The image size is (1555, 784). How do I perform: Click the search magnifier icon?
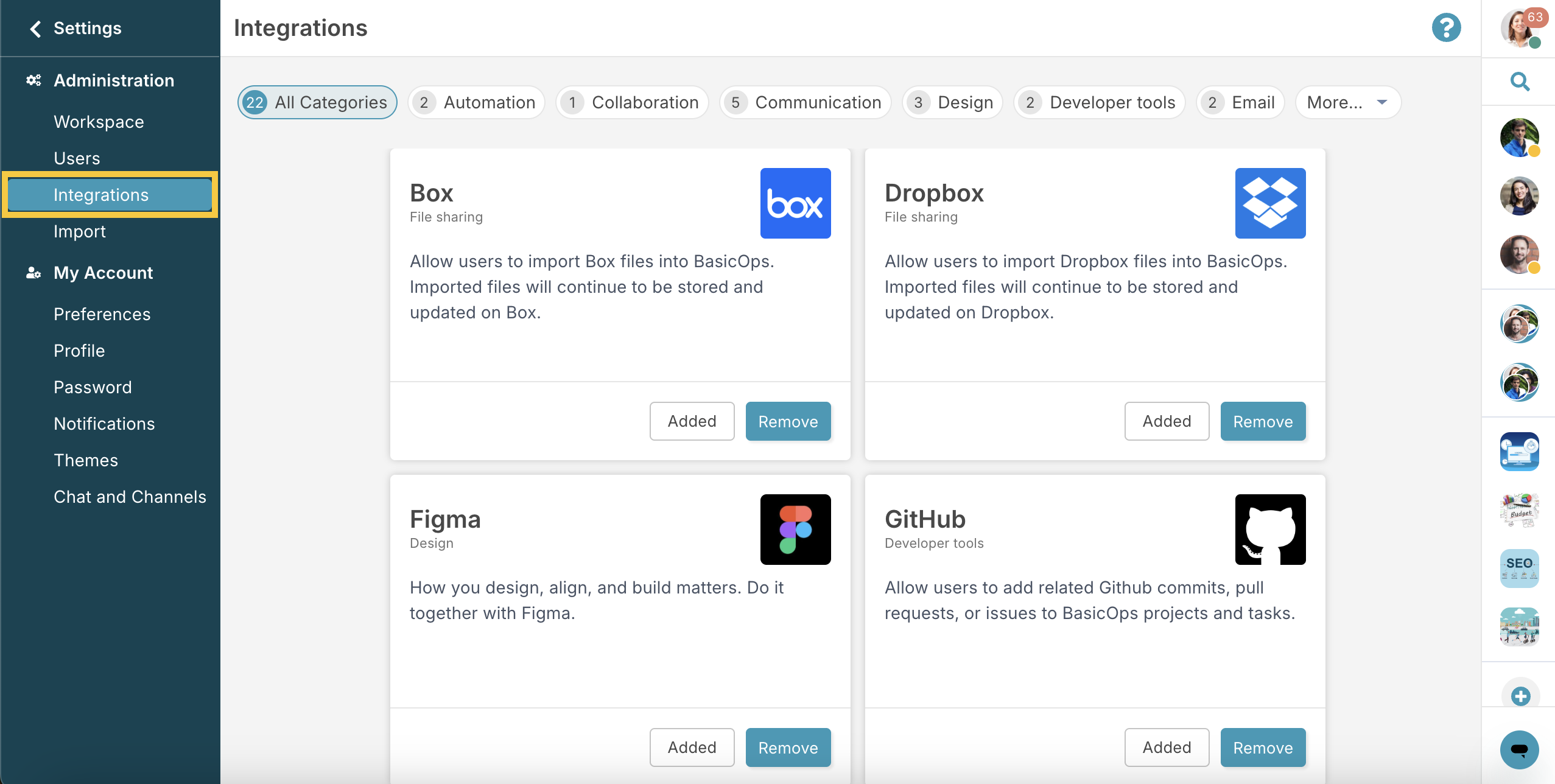(1520, 81)
